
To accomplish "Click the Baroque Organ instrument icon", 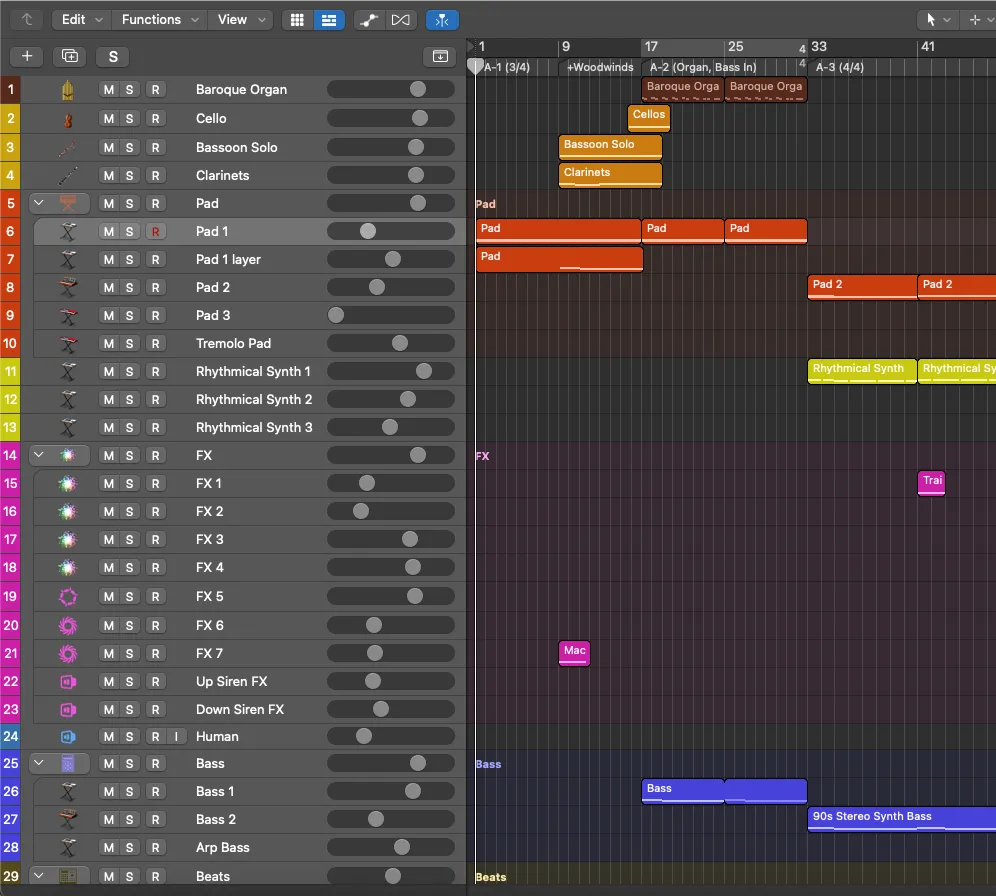I will (x=67, y=90).
